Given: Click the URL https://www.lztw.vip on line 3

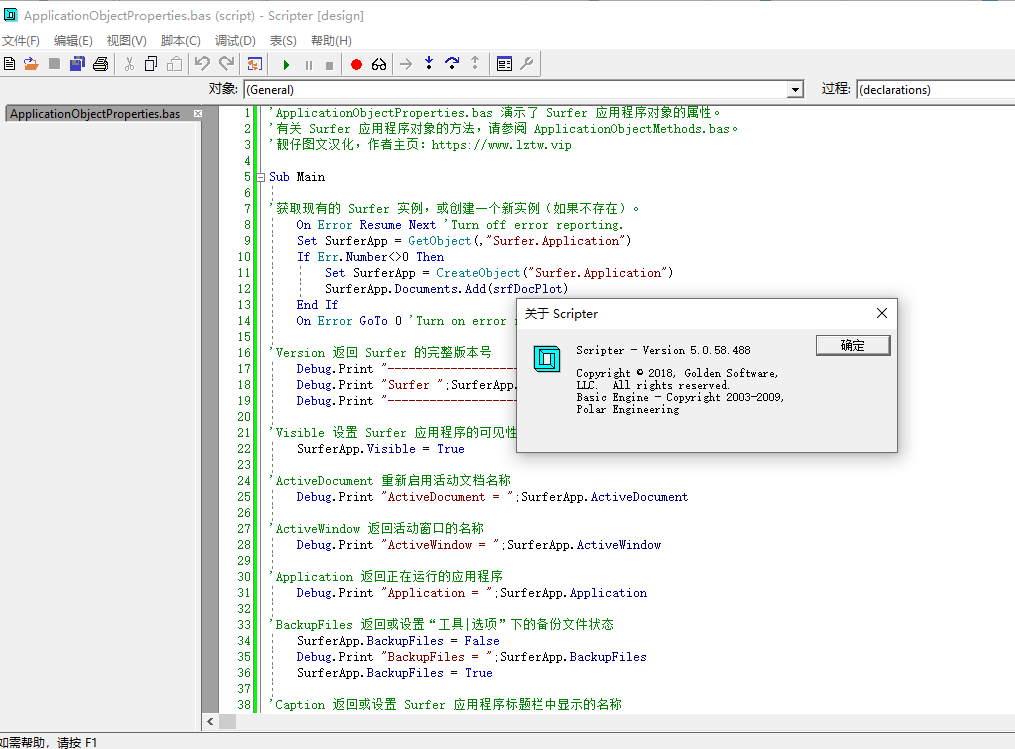Looking at the screenshot, I should tap(502, 145).
